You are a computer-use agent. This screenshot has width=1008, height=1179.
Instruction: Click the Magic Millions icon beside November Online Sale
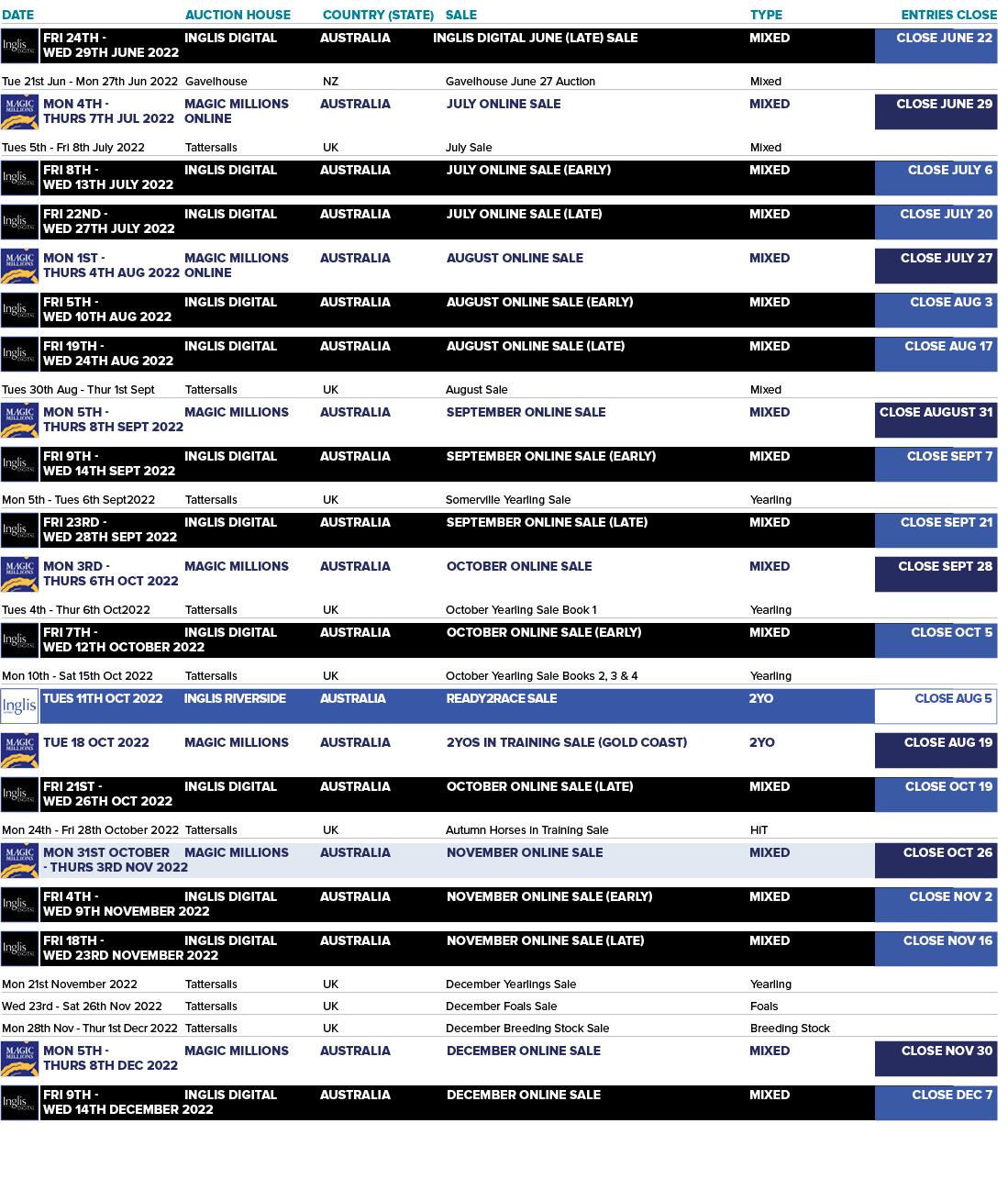(x=20, y=860)
